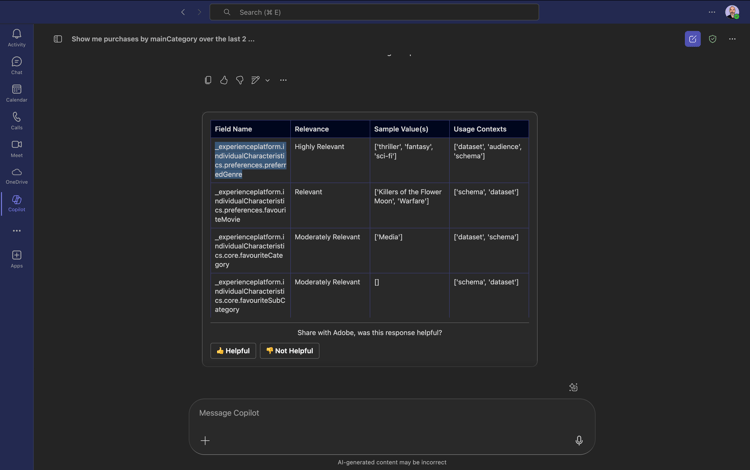The height and width of the screenshot is (470, 750).
Task: Start a new Copilot chat
Action: (693, 39)
